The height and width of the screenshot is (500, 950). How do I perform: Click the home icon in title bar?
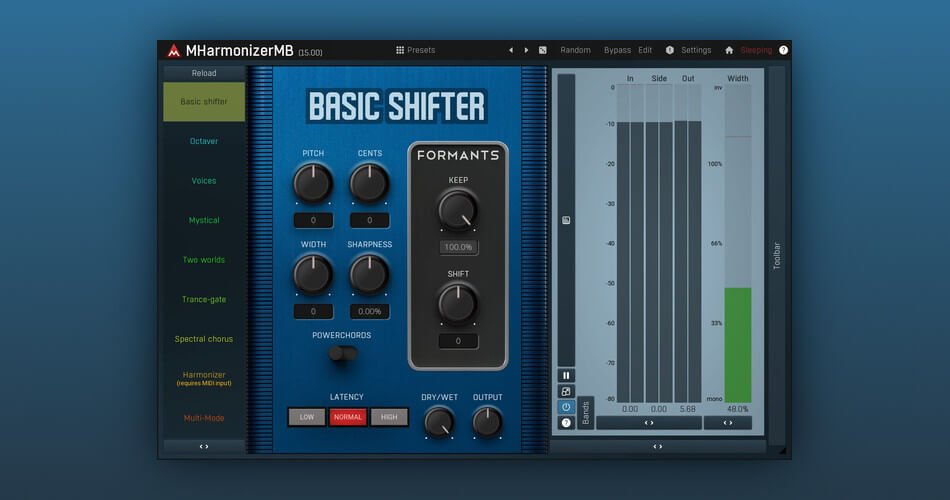pos(729,50)
